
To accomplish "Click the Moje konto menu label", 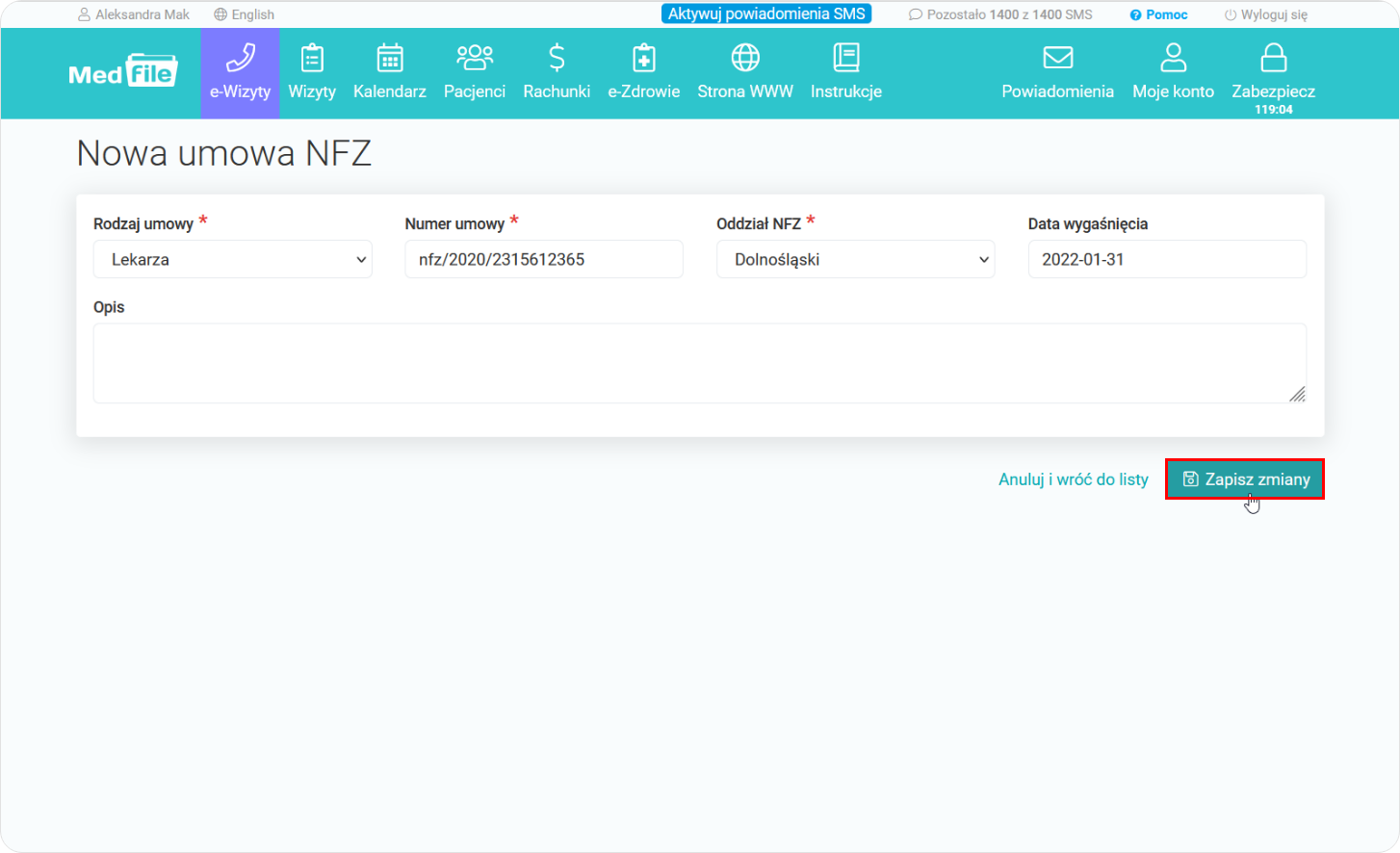I will [x=1174, y=91].
